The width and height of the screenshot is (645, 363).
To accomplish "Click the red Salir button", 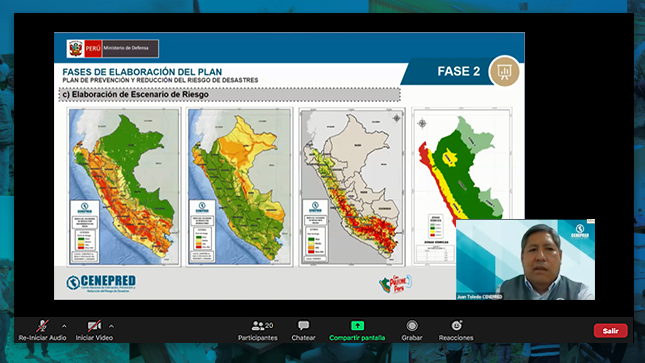I will [x=610, y=330].
